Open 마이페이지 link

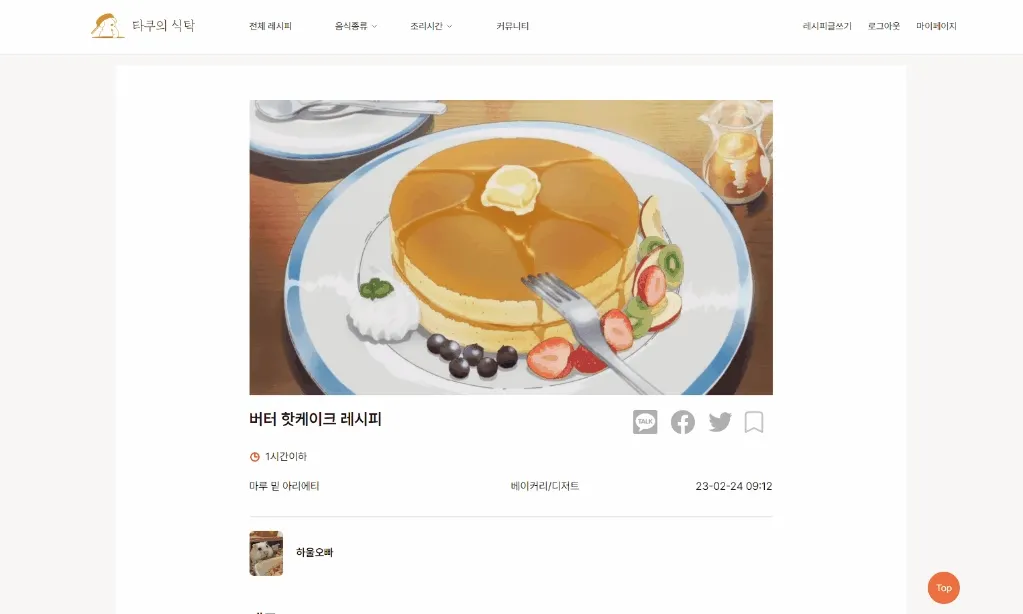pyautogui.click(x=936, y=26)
